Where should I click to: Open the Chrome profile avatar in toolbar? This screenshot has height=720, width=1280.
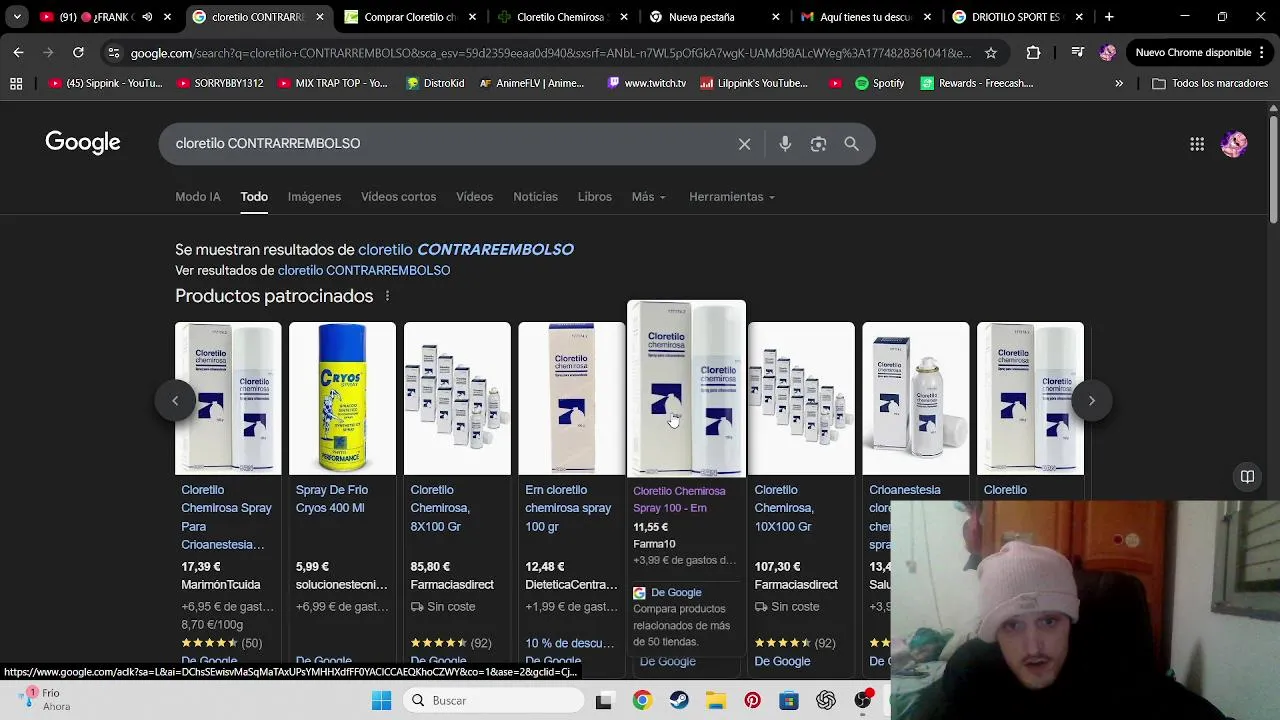pyautogui.click(x=1107, y=52)
